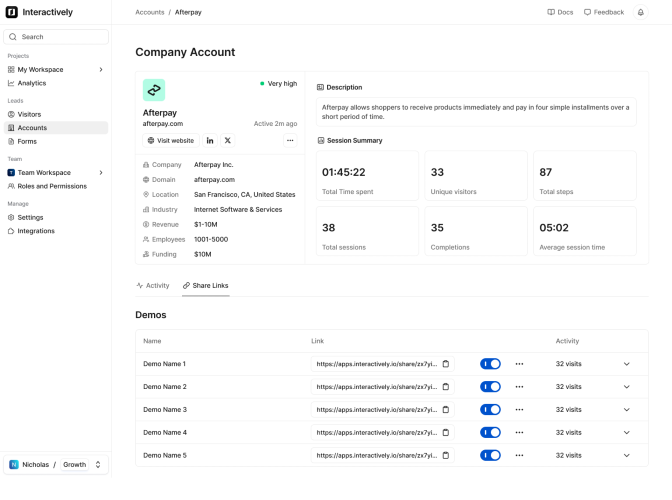The height and width of the screenshot is (500, 672).
Task: Copy the Demo Name 2 link
Action: [x=446, y=386]
